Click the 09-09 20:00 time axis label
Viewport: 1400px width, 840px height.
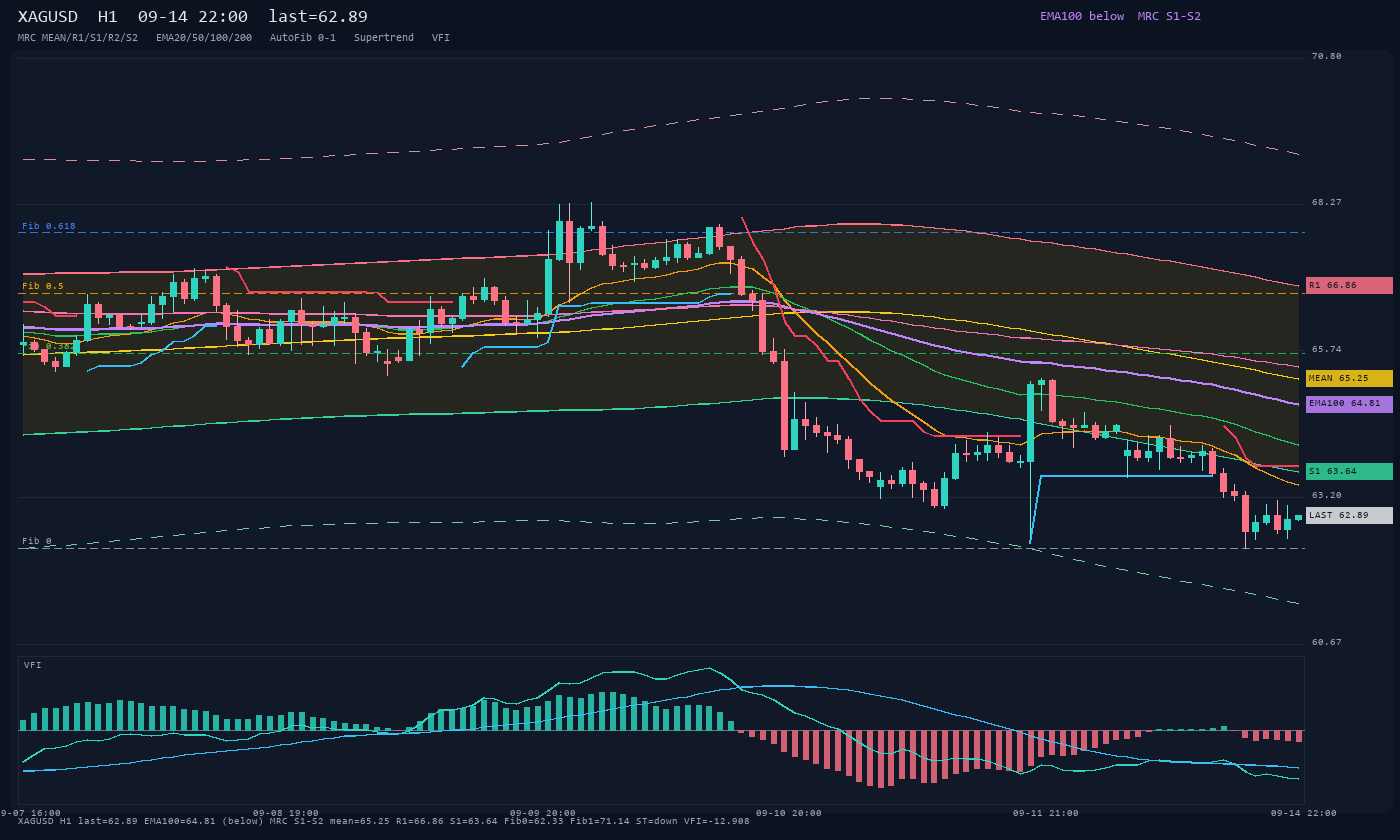(543, 813)
